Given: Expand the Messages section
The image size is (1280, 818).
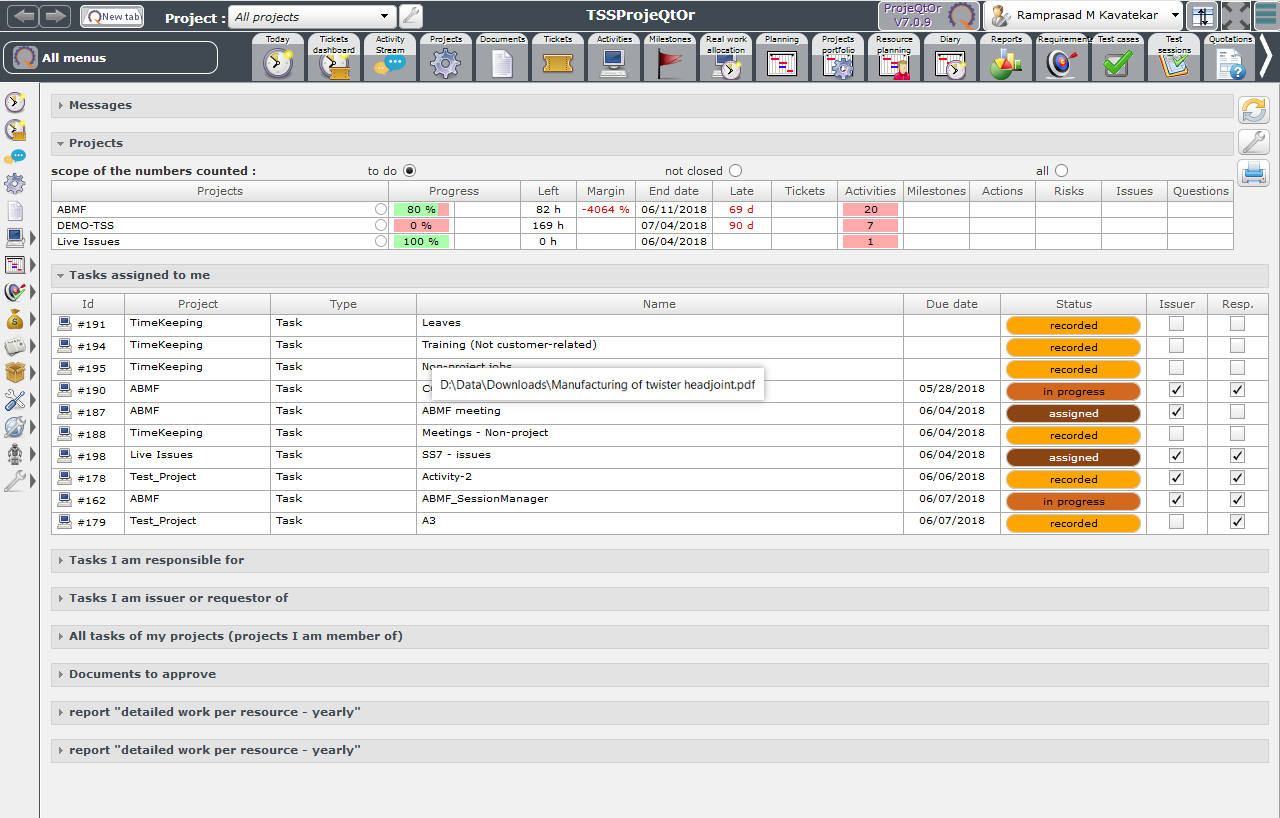Looking at the screenshot, I should [100, 105].
